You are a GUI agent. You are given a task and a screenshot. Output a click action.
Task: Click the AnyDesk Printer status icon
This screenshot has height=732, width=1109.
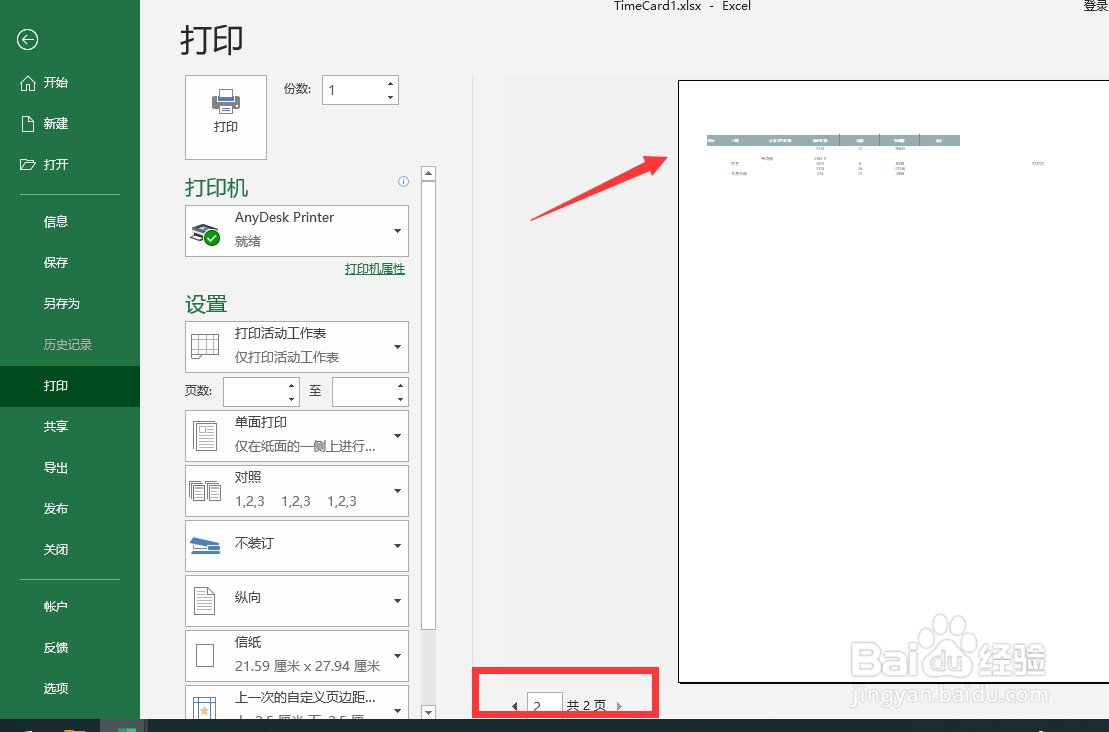[205, 233]
